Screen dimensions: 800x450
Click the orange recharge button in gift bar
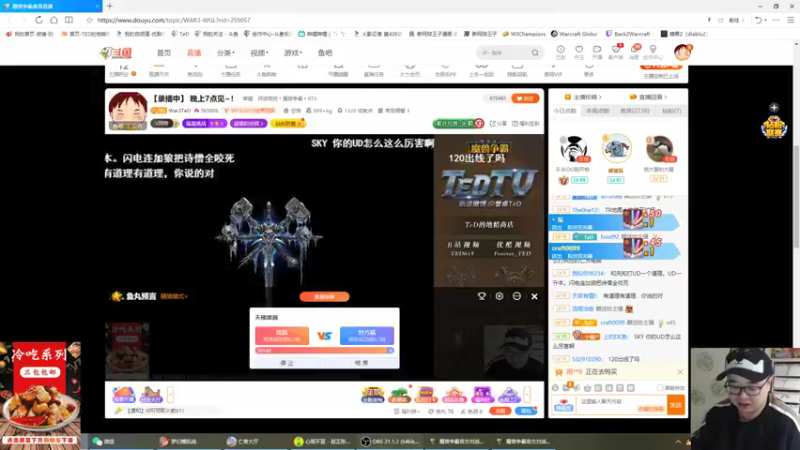point(500,411)
